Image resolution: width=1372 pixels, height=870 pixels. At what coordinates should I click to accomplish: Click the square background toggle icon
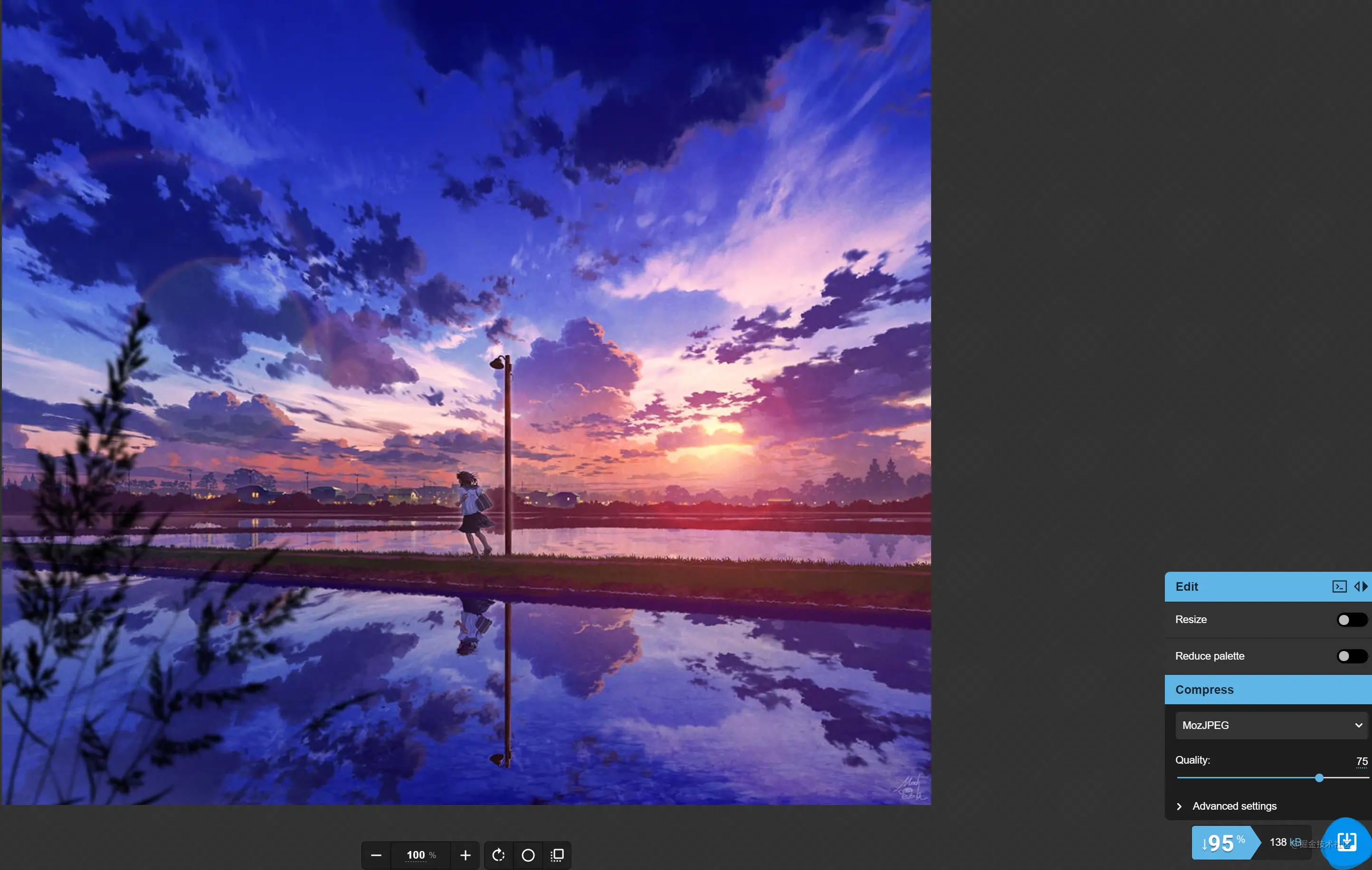click(557, 855)
